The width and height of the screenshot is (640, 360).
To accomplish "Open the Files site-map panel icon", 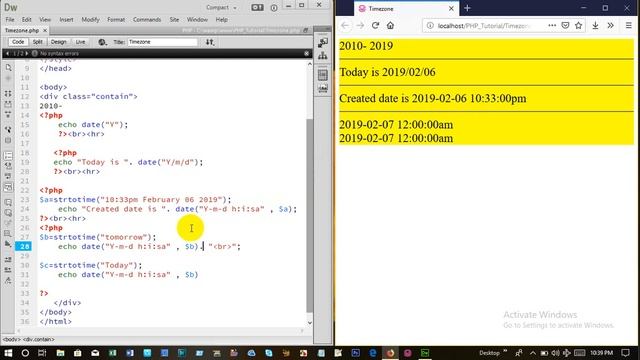I will [322, 56].
